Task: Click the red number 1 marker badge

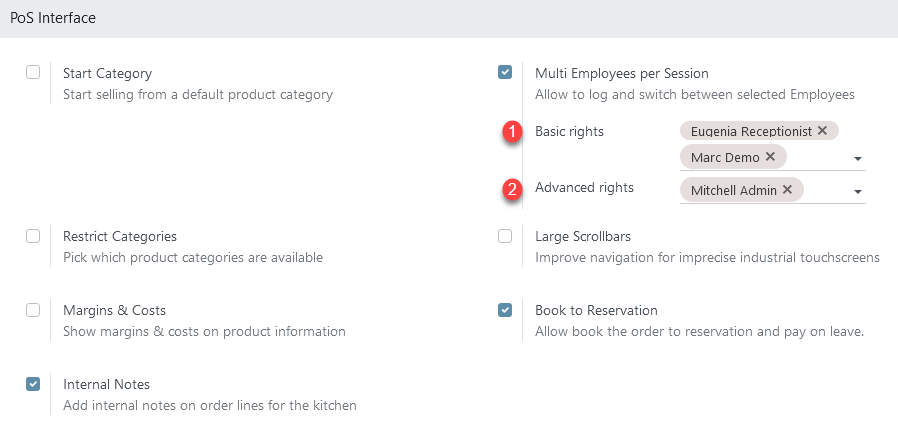Action: [x=513, y=132]
